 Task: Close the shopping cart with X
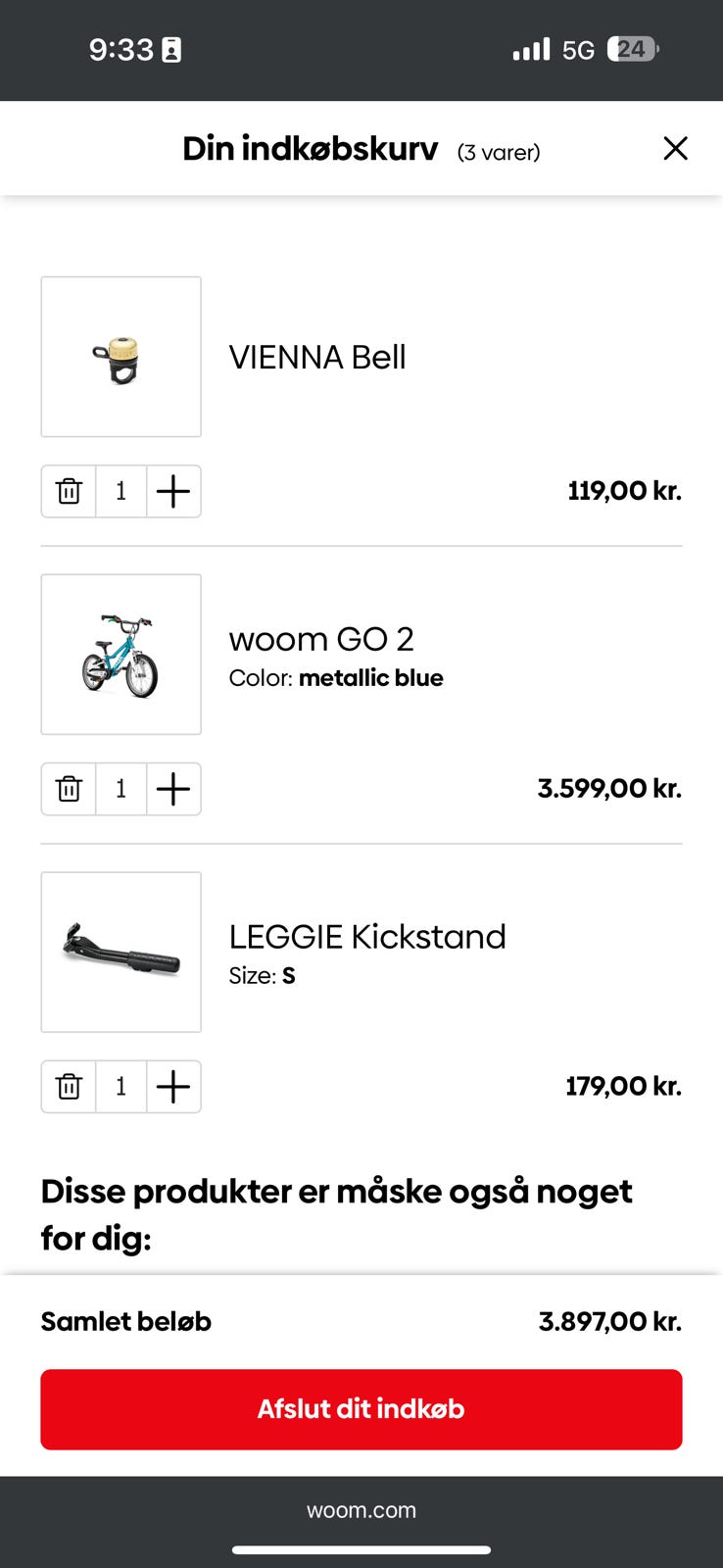pyautogui.click(x=675, y=149)
